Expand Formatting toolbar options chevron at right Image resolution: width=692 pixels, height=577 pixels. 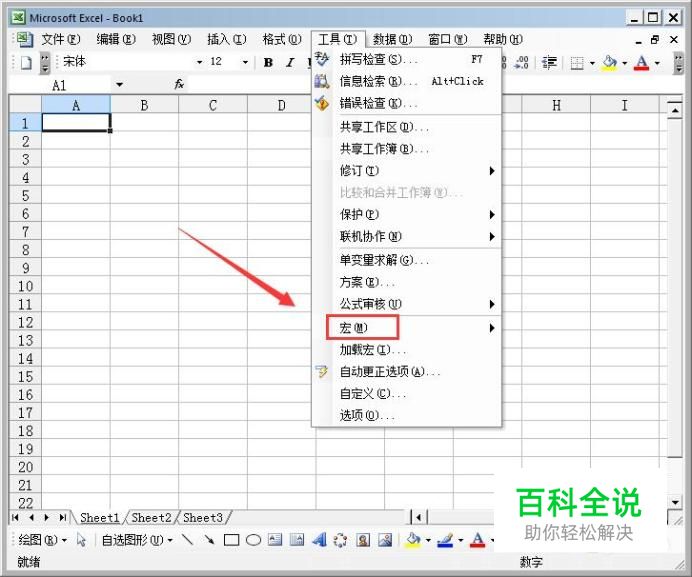(679, 63)
